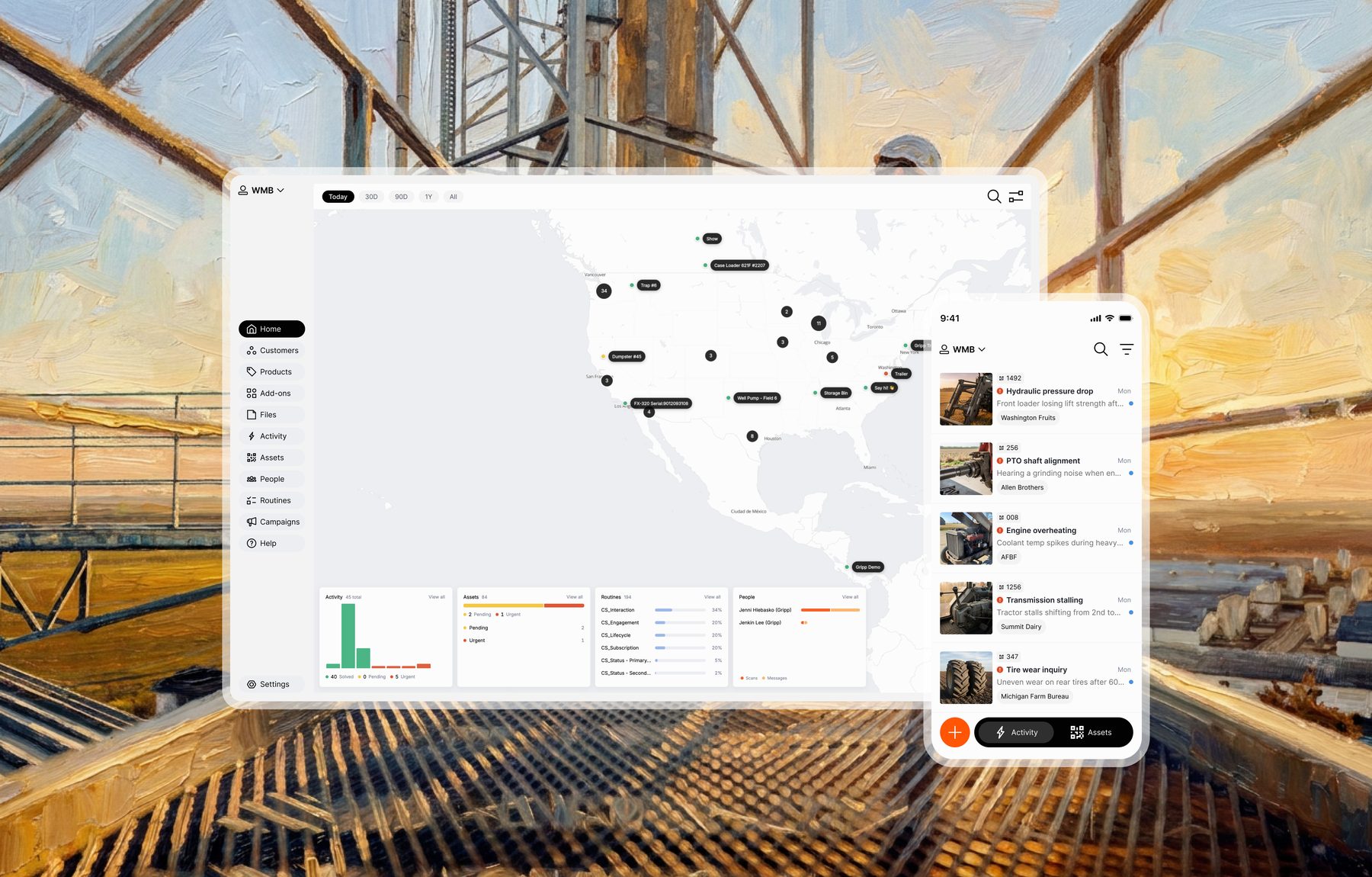Click the People icon in sidebar
1372x877 pixels.
[252, 479]
